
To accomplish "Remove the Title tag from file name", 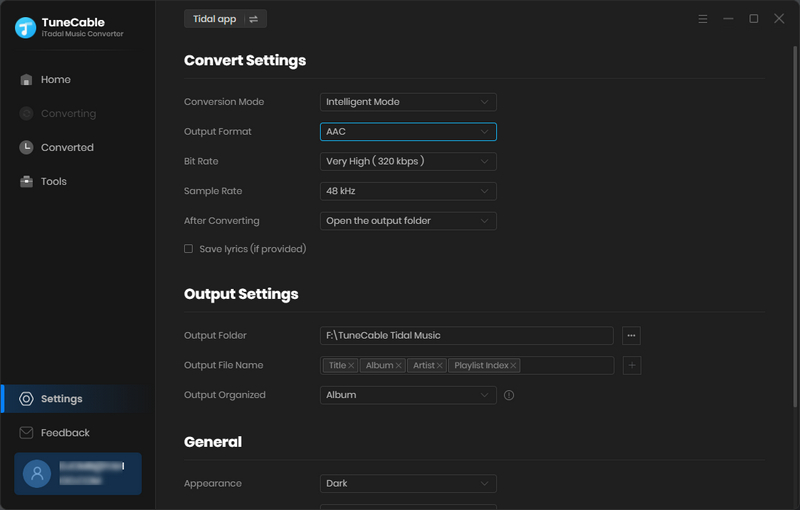I will [351, 366].
